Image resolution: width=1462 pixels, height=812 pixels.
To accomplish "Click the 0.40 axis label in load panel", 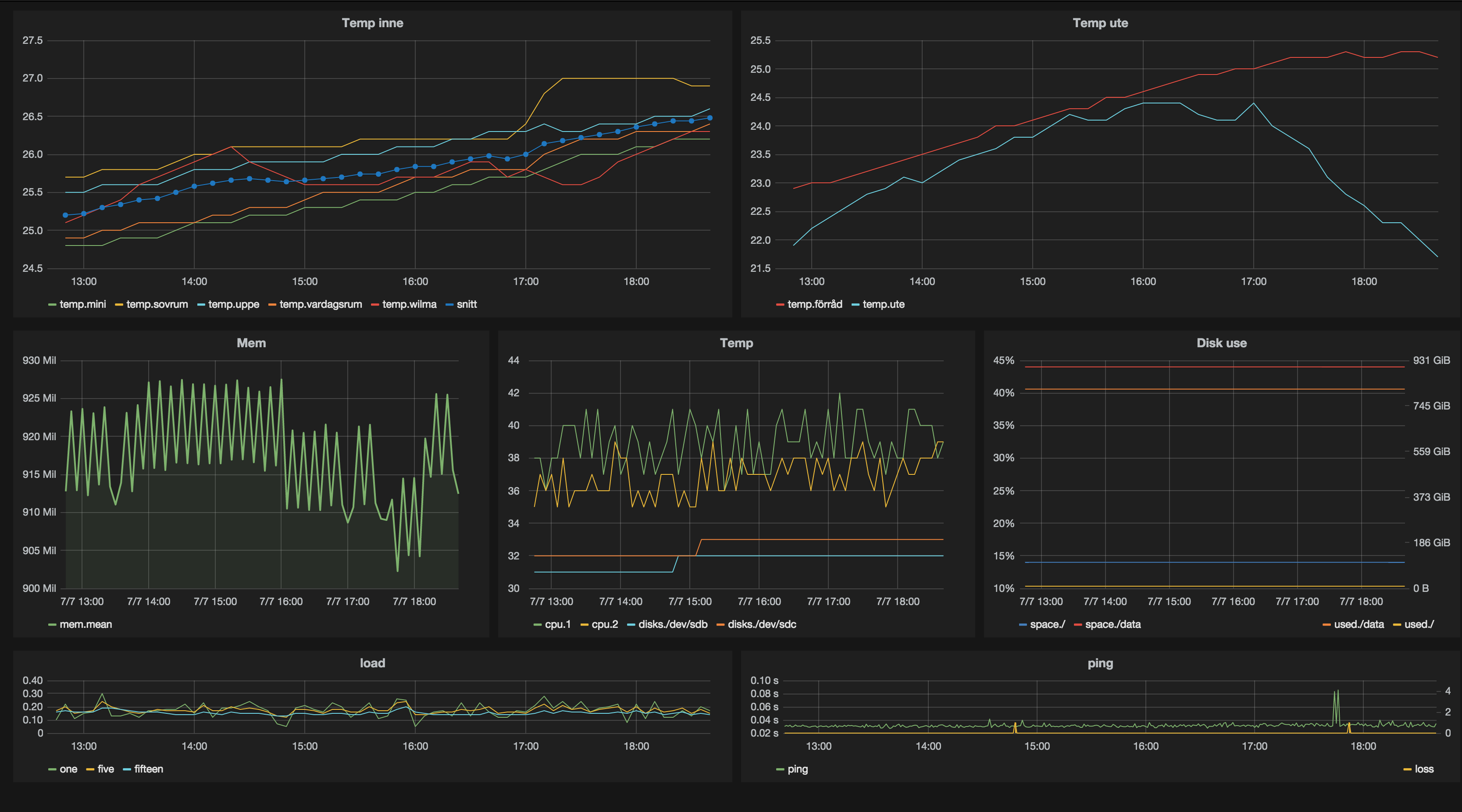I will click(32, 680).
